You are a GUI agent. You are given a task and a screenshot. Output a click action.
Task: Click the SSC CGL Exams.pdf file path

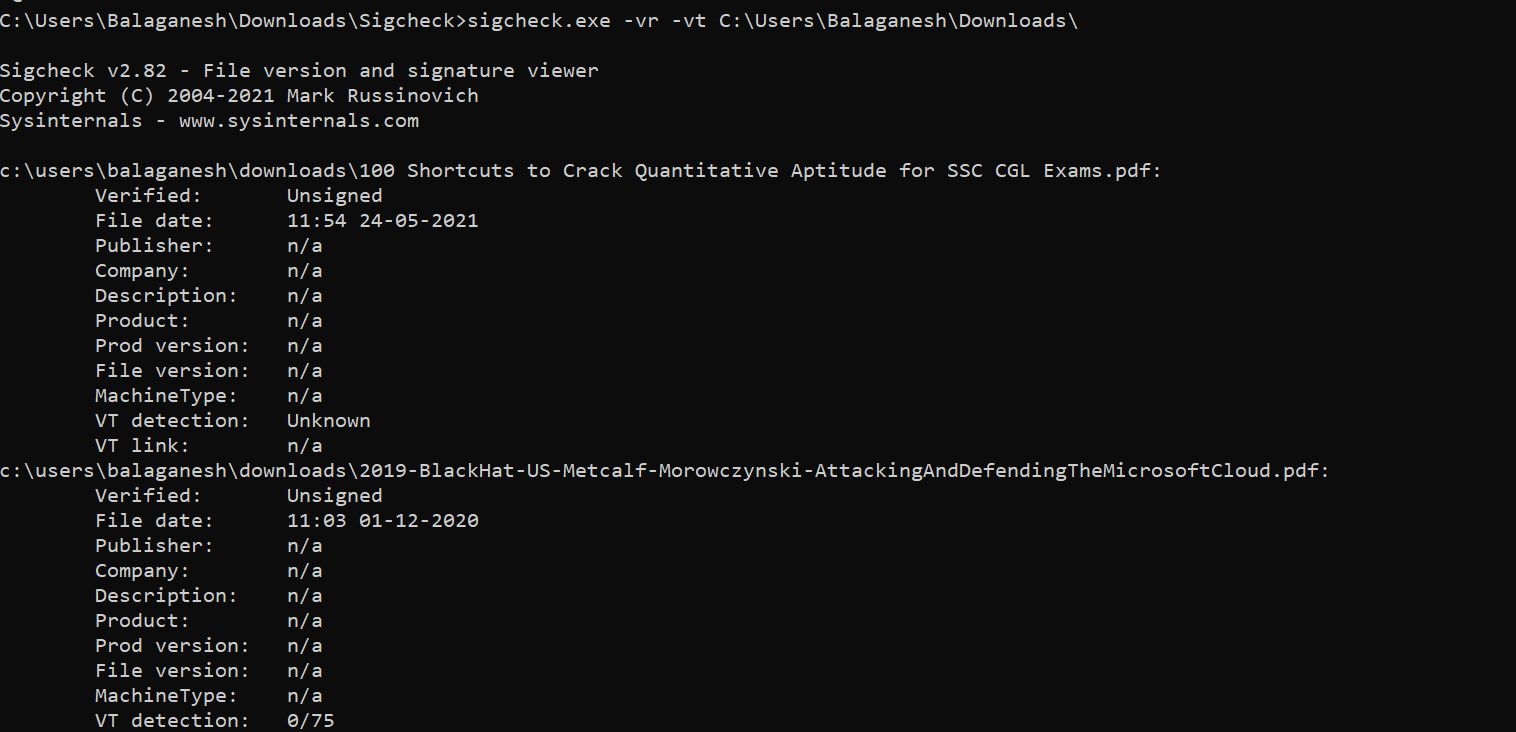[581, 171]
